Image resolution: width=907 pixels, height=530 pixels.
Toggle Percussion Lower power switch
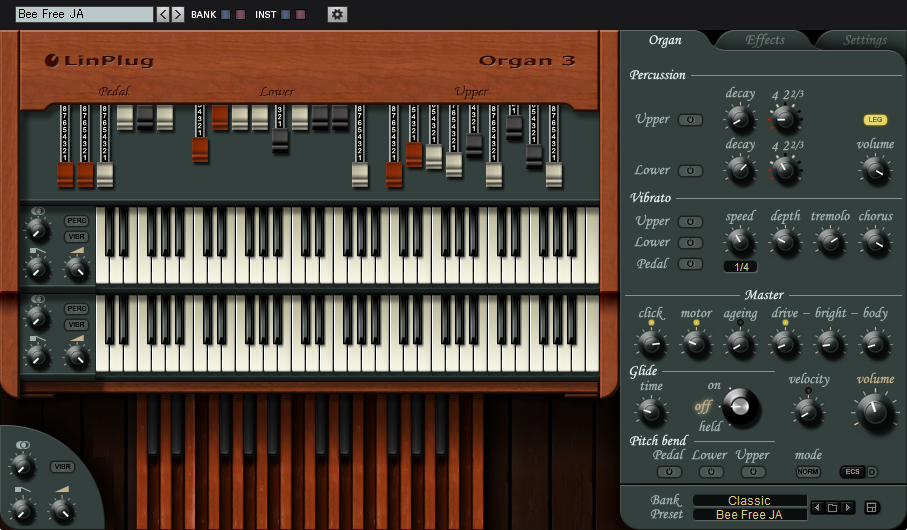point(690,171)
